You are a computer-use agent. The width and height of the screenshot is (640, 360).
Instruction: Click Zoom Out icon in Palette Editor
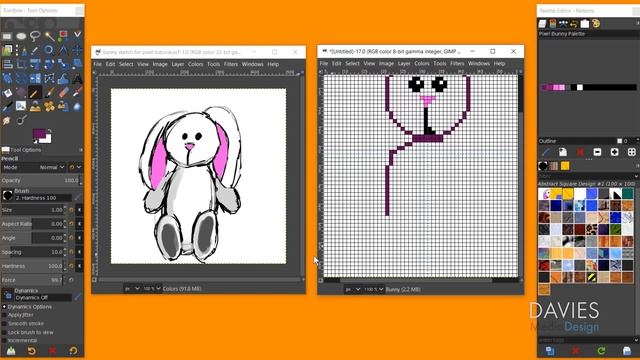[x=597, y=152]
